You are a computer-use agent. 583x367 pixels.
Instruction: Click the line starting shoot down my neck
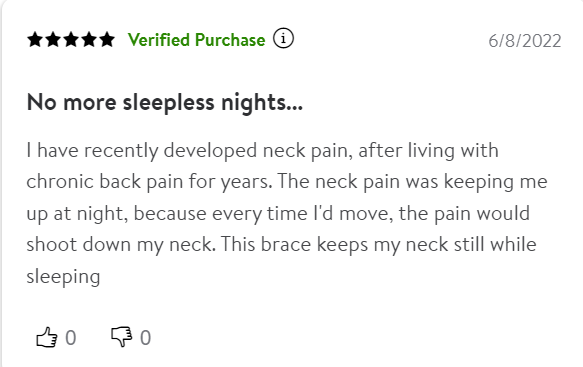(281, 245)
